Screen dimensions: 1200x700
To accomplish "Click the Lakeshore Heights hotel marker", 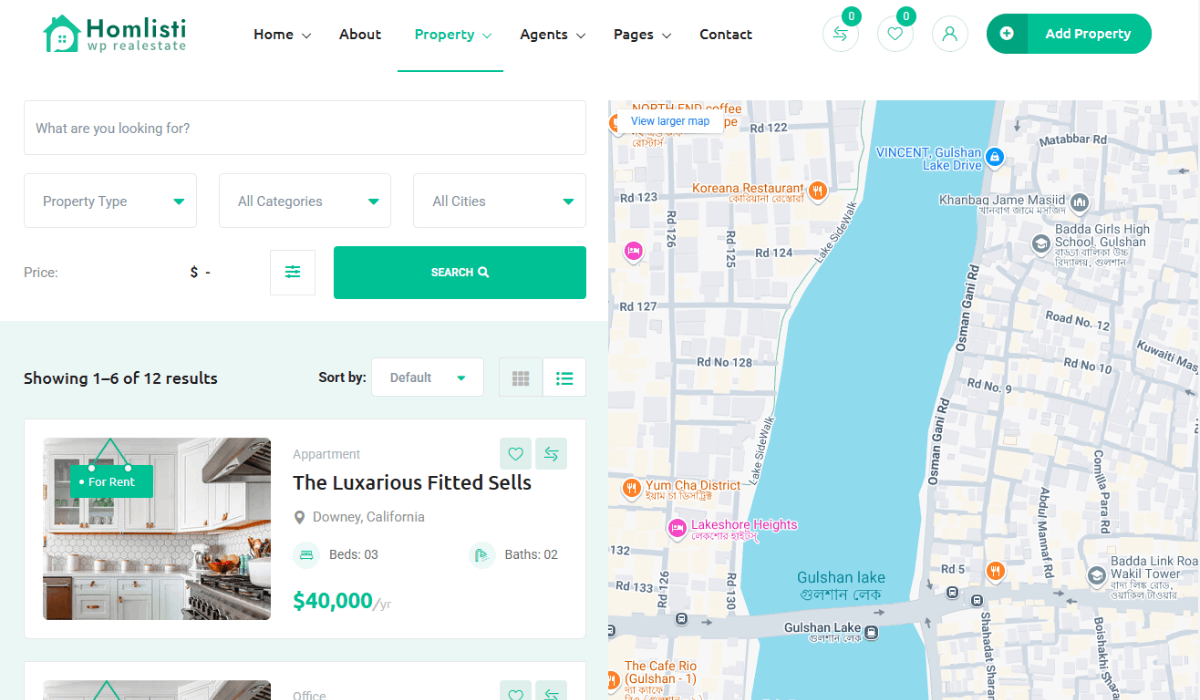I will (x=677, y=527).
